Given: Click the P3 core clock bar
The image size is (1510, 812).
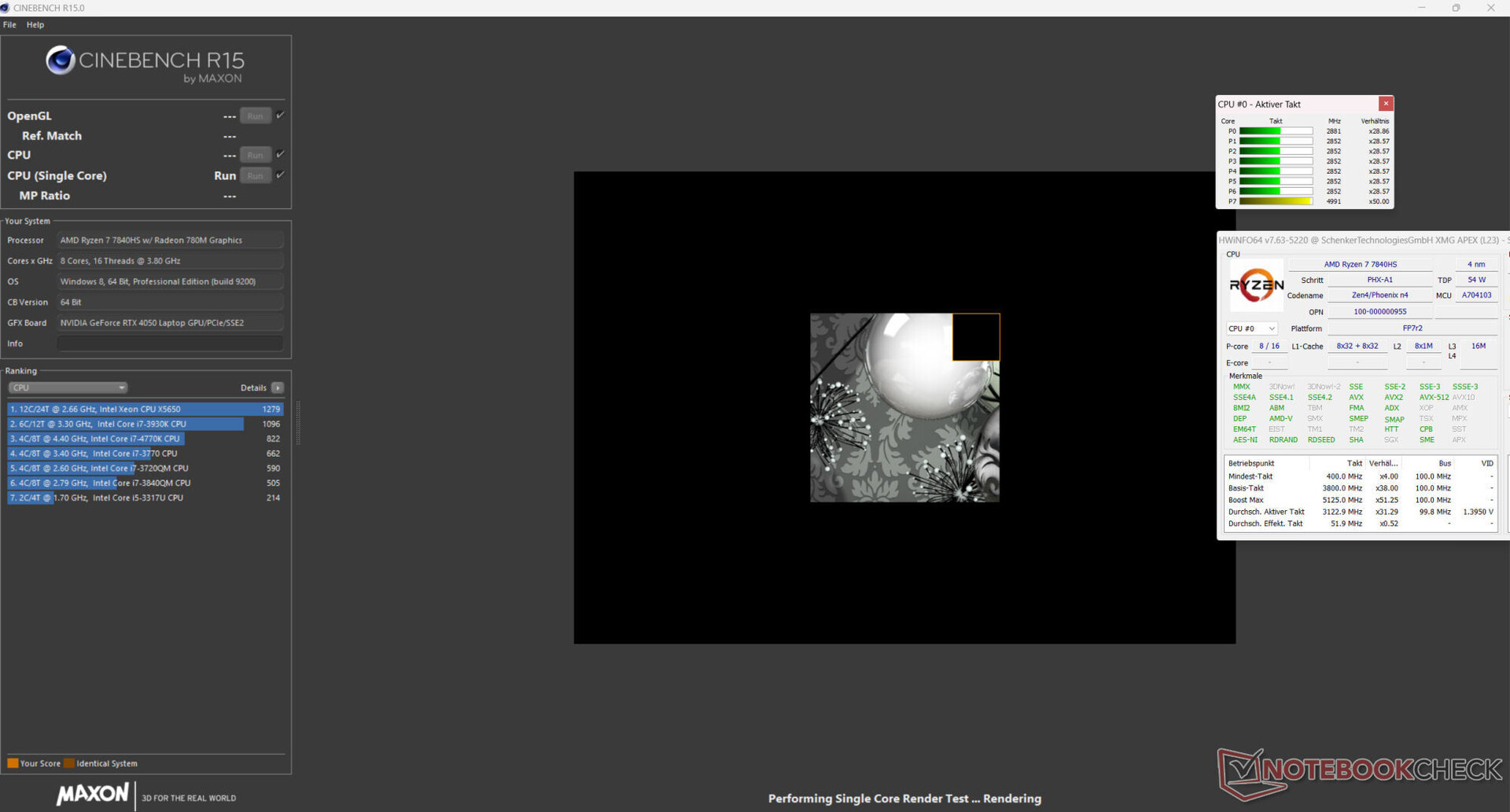Looking at the screenshot, I should pos(1276,161).
